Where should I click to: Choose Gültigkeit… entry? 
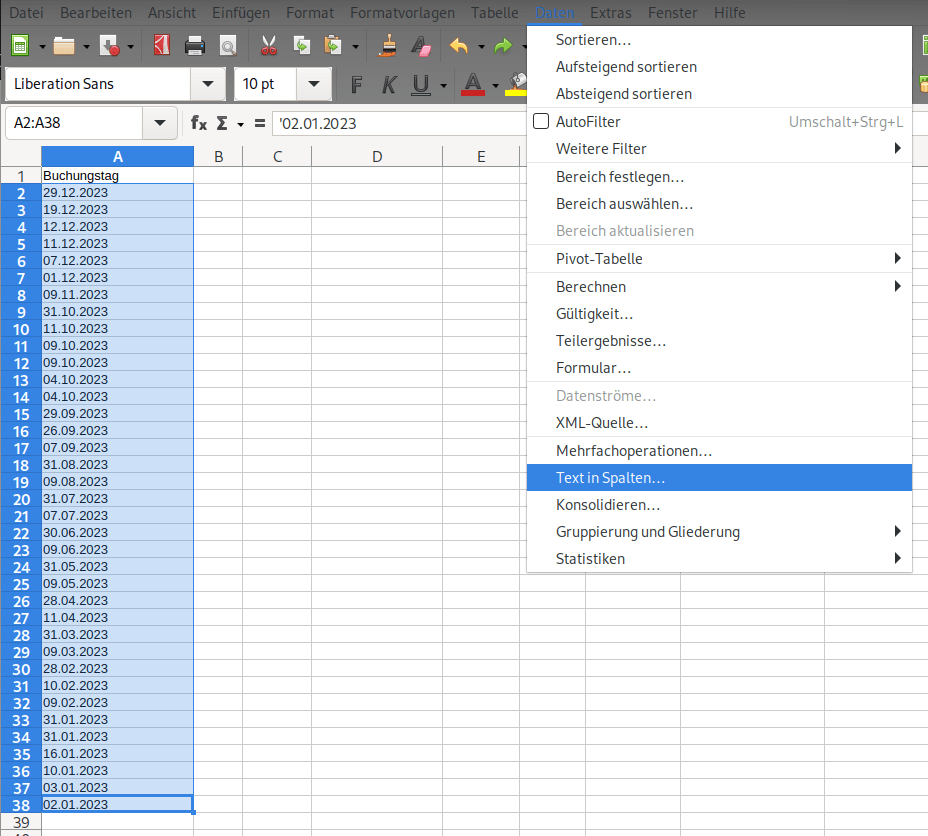pyautogui.click(x=719, y=314)
